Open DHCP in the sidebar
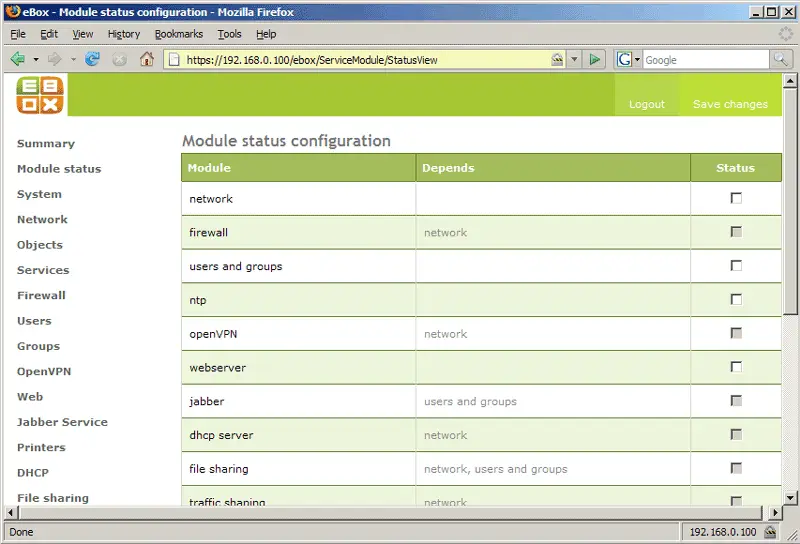 pos(33,473)
